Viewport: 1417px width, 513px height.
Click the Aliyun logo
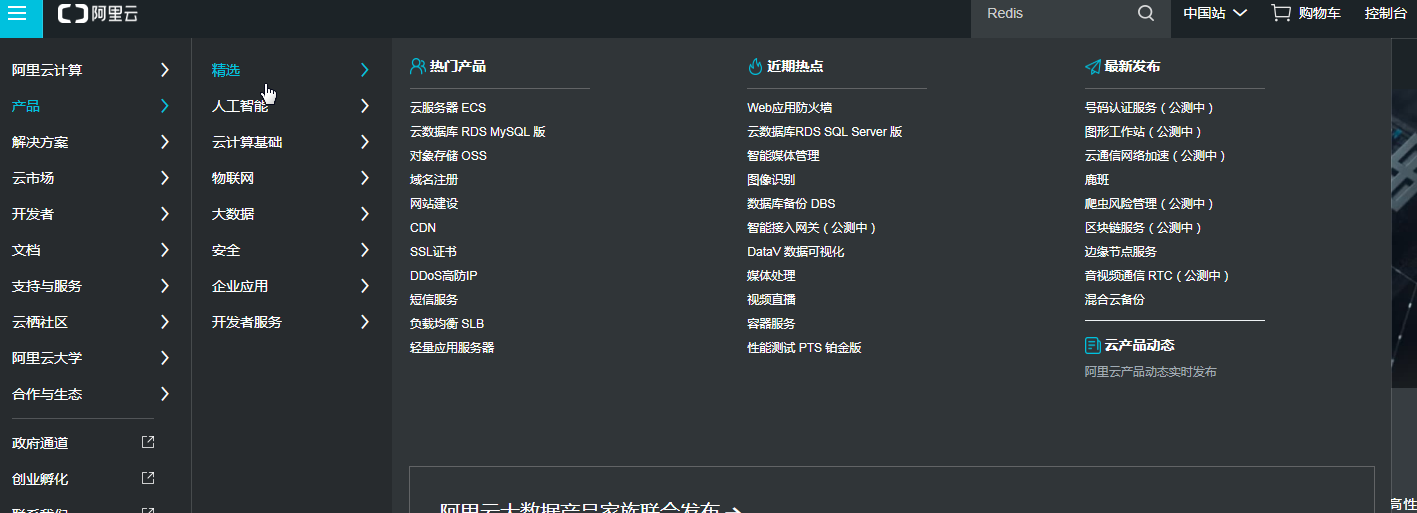point(98,14)
